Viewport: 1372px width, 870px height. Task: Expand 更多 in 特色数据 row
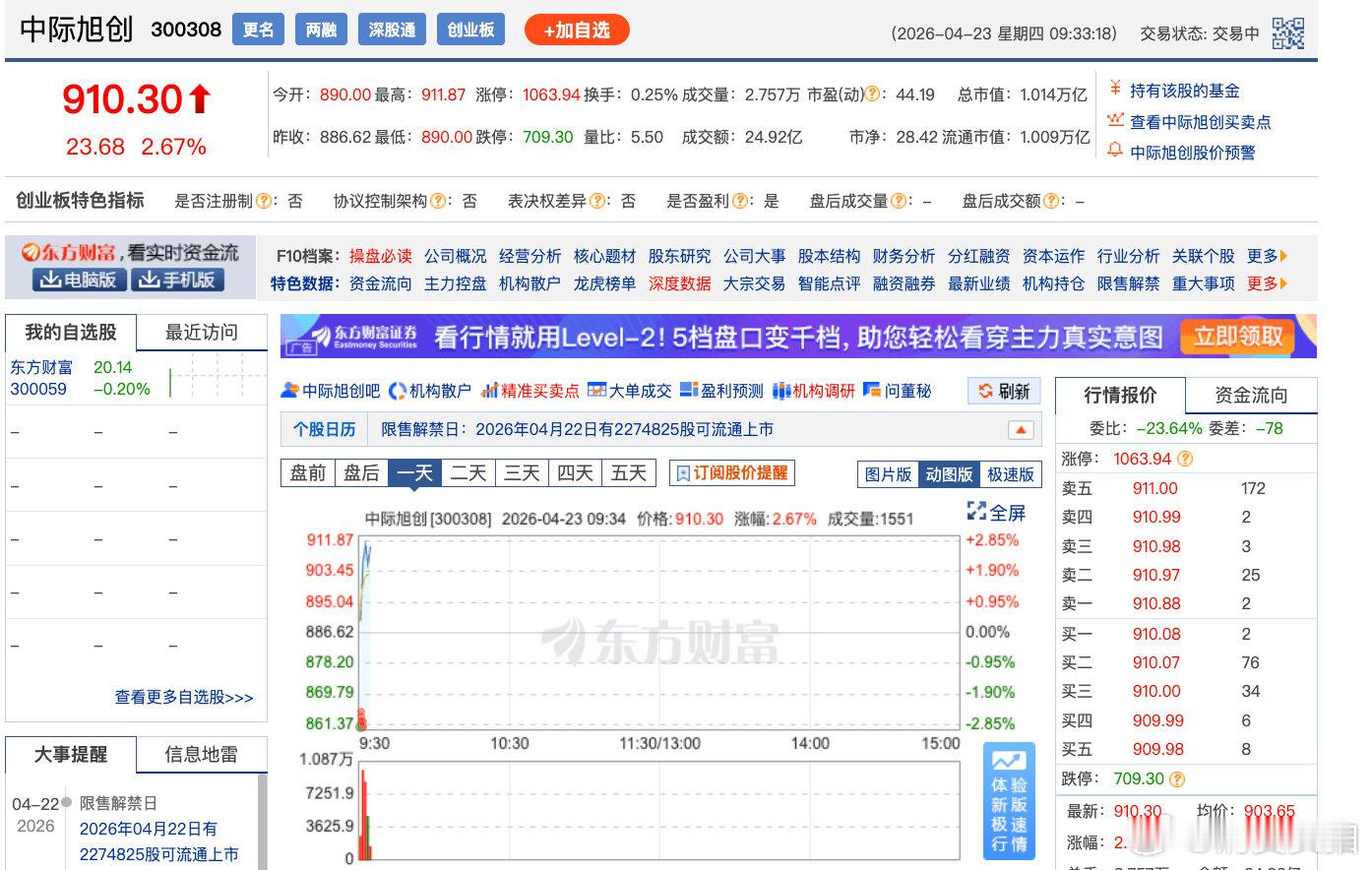(1267, 283)
